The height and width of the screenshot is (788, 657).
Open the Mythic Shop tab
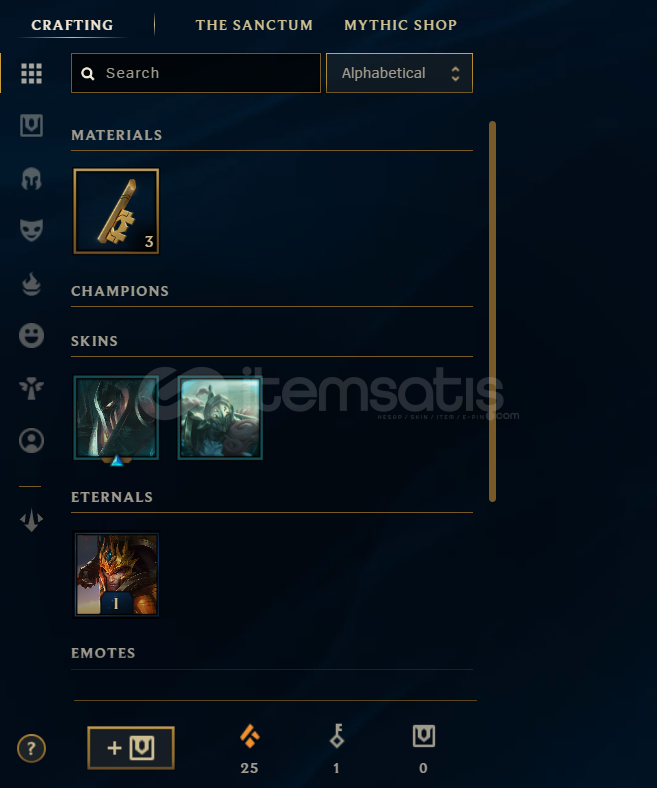[400, 25]
